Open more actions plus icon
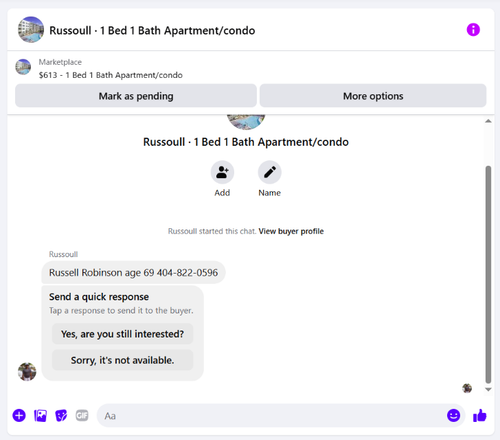The height and width of the screenshot is (440, 500). (x=19, y=416)
